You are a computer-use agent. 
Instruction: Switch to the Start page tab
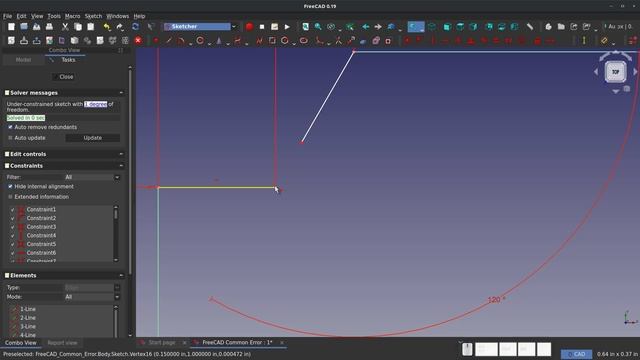click(162, 342)
